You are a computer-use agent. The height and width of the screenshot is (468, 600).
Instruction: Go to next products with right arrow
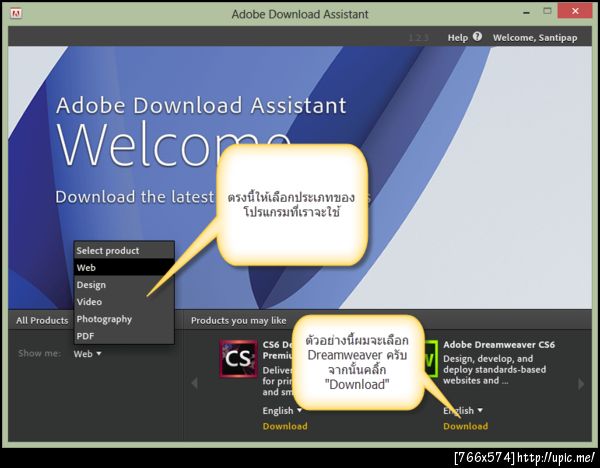pyautogui.click(x=581, y=383)
